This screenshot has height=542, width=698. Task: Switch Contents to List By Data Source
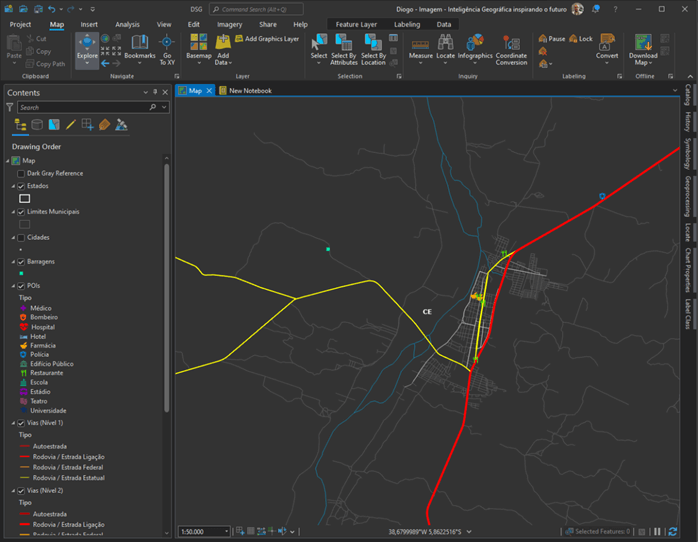(x=37, y=125)
